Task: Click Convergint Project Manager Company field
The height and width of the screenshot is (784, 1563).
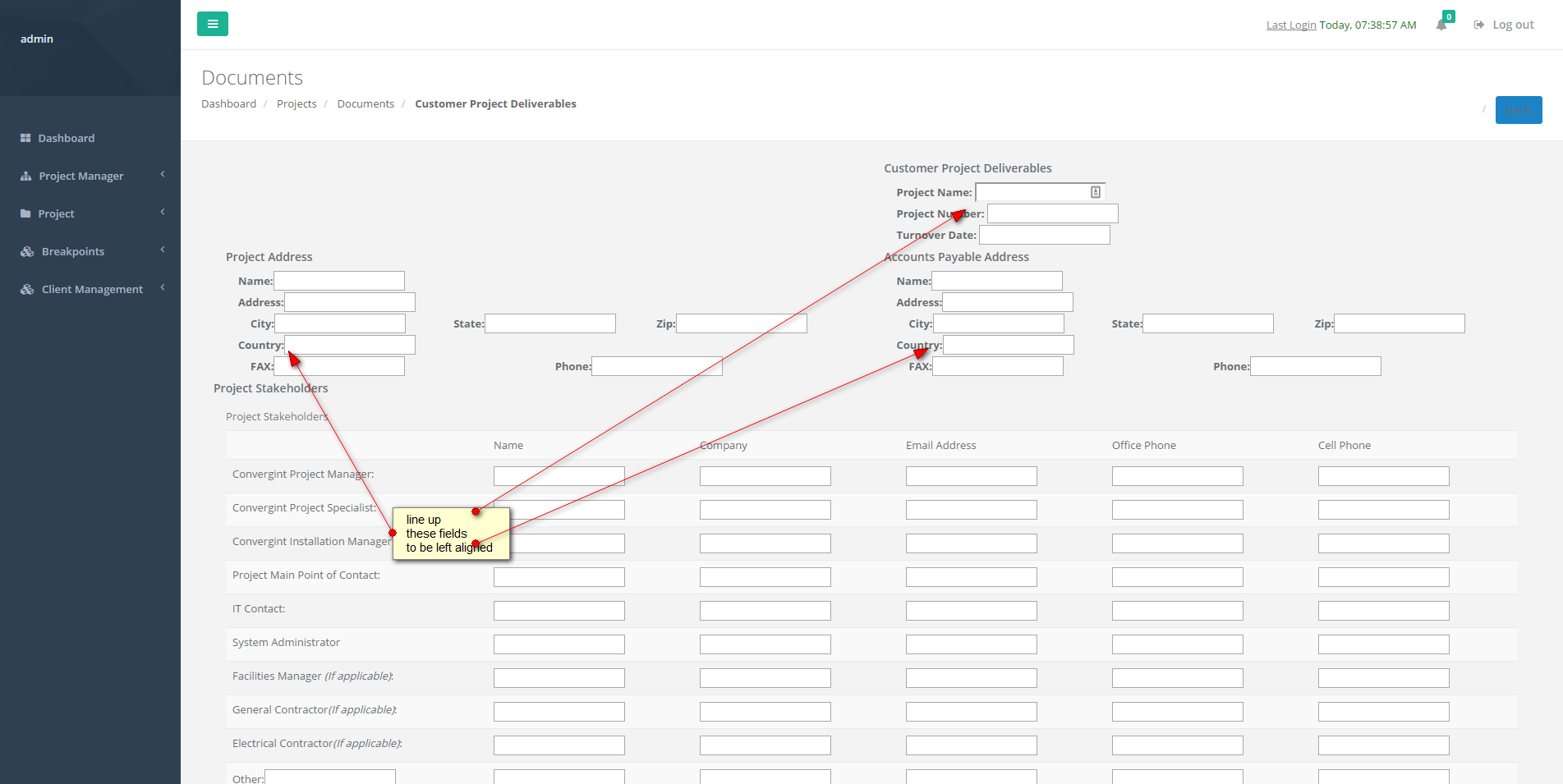Action: click(765, 476)
